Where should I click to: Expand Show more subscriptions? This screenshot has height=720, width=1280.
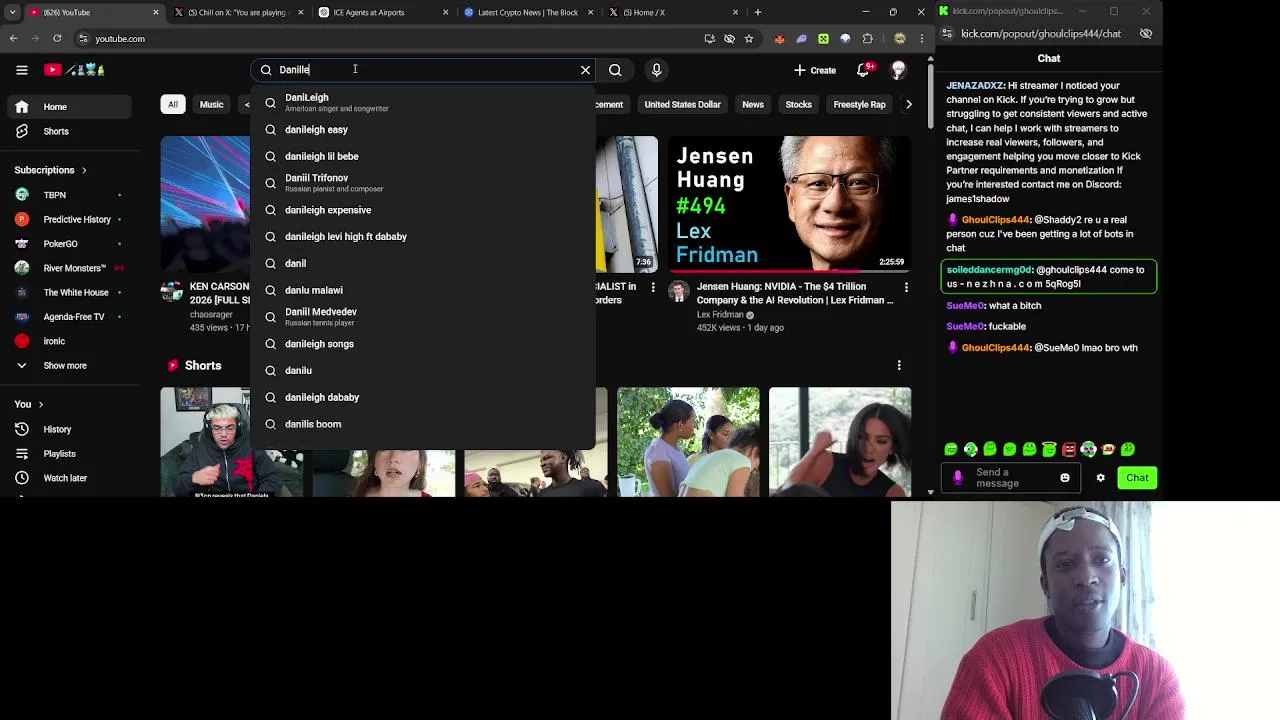click(67, 366)
